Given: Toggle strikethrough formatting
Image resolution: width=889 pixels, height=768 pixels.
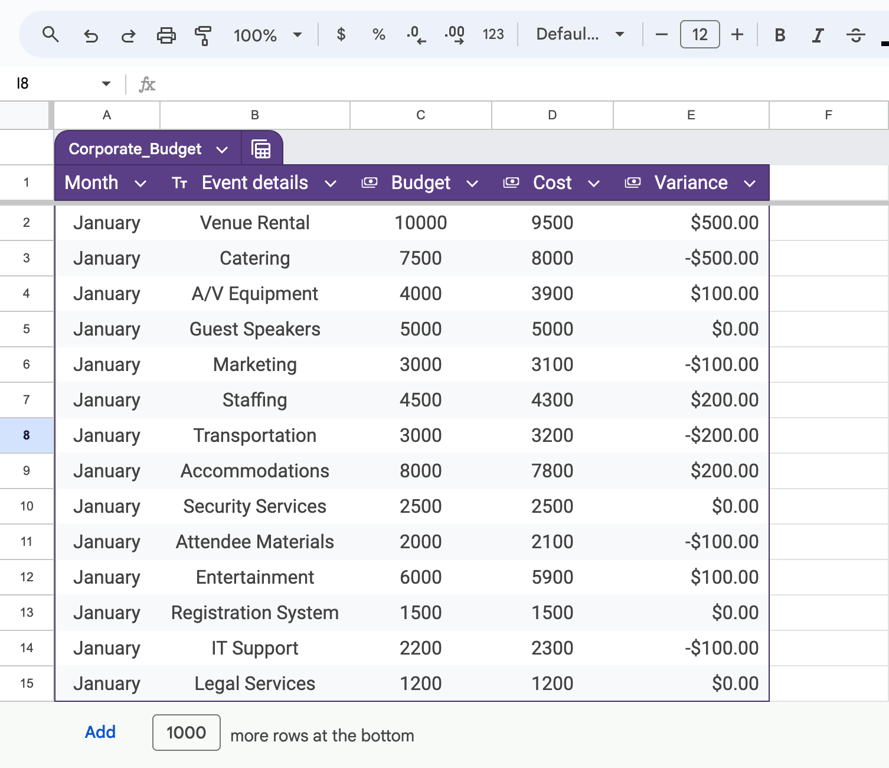Looking at the screenshot, I should [x=856, y=35].
